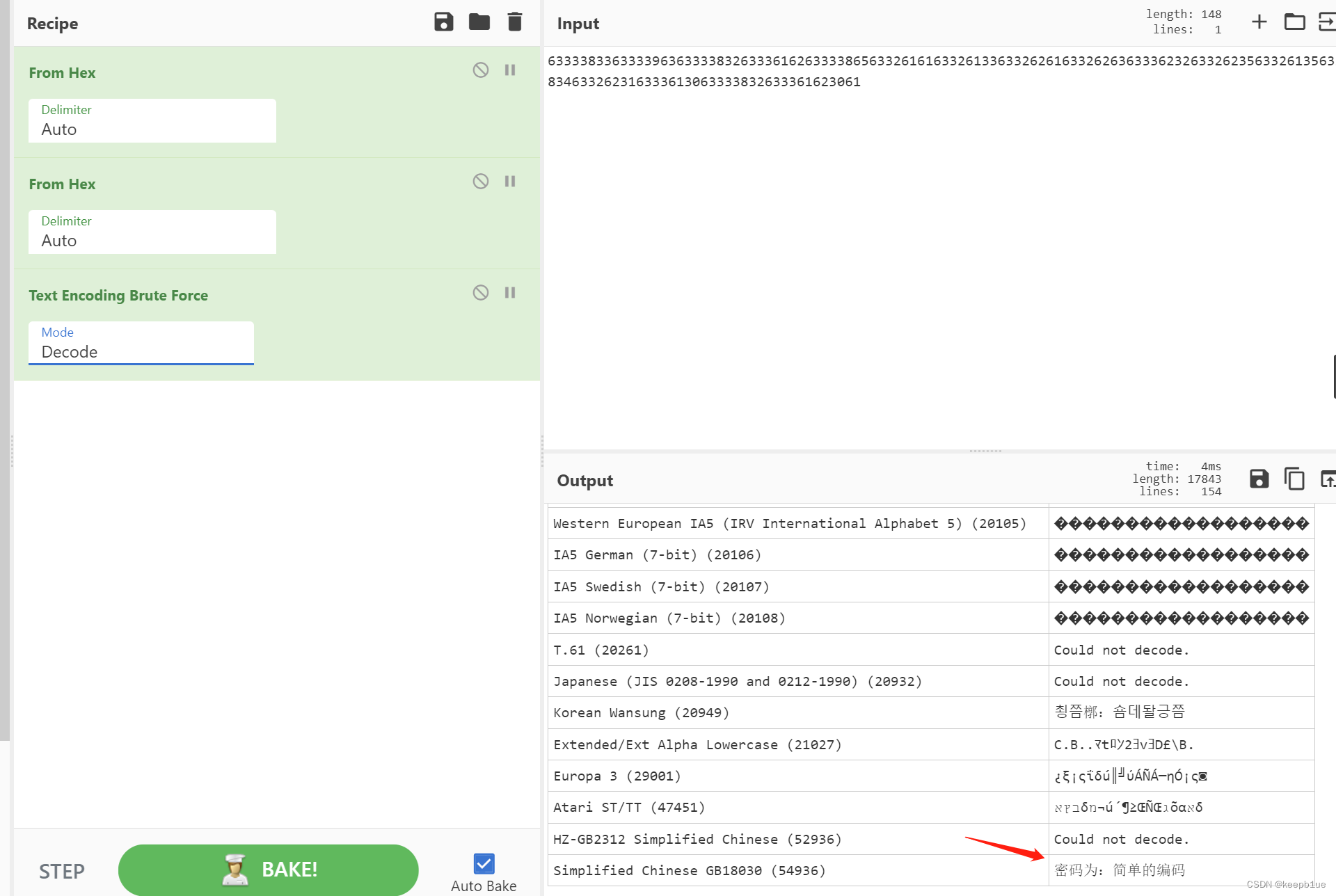Click the decoded text 密码为：简单的编码
The image size is (1336, 896).
[x=1120, y=870]
